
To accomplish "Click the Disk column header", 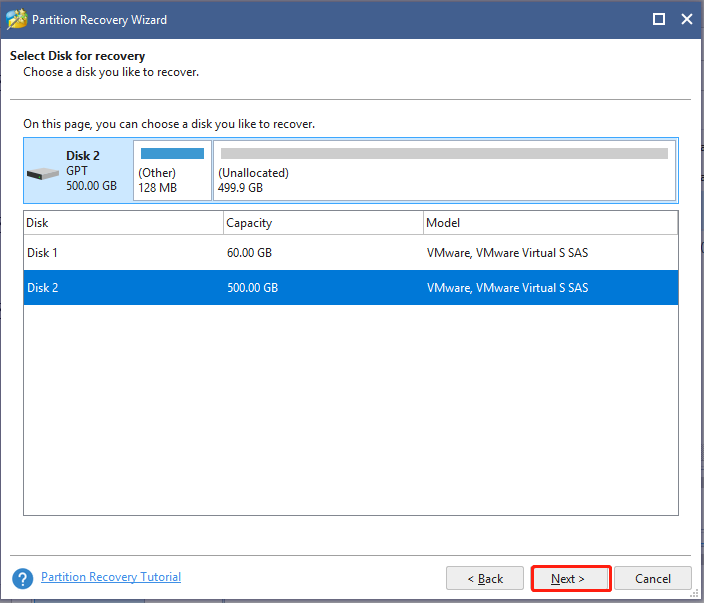I will point(123,223).
